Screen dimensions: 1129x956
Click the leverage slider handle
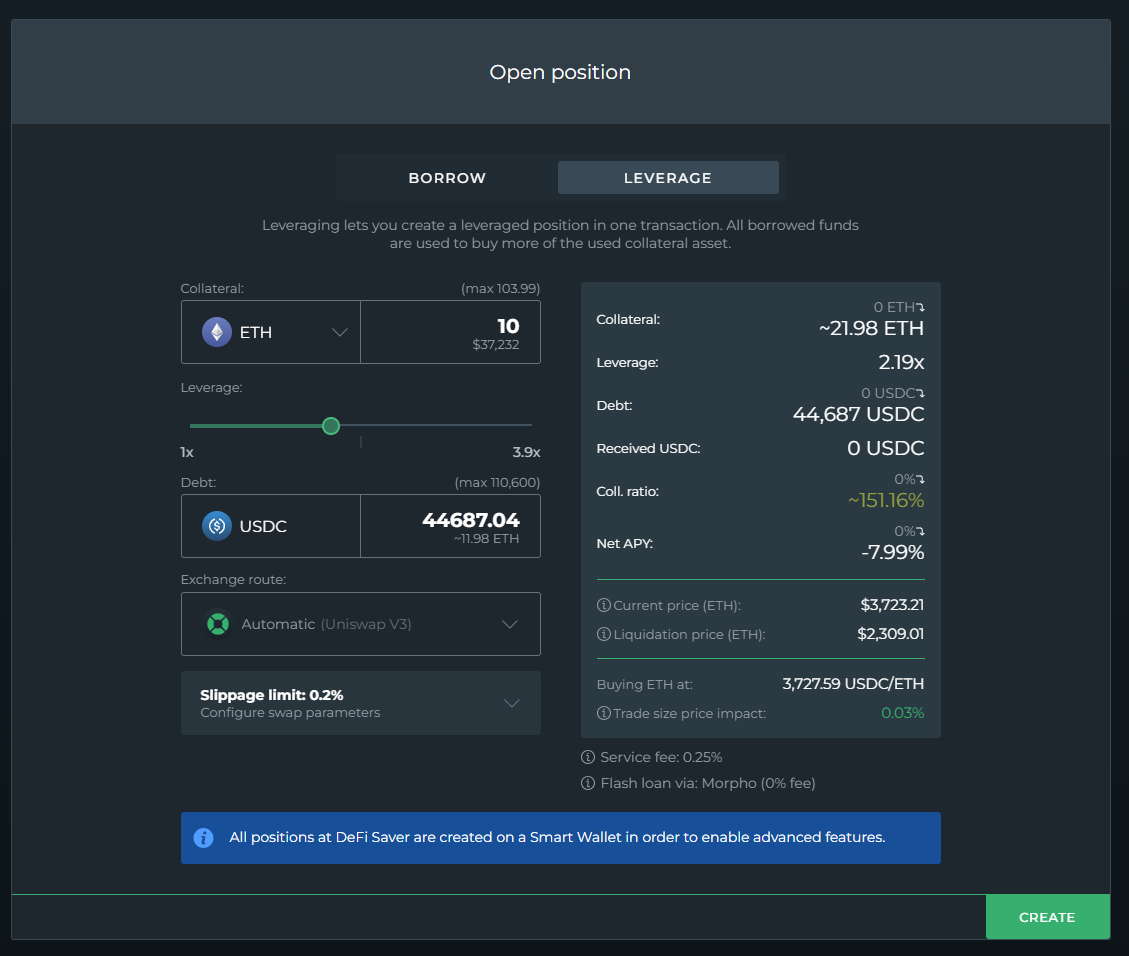click(x=331, y=426)
